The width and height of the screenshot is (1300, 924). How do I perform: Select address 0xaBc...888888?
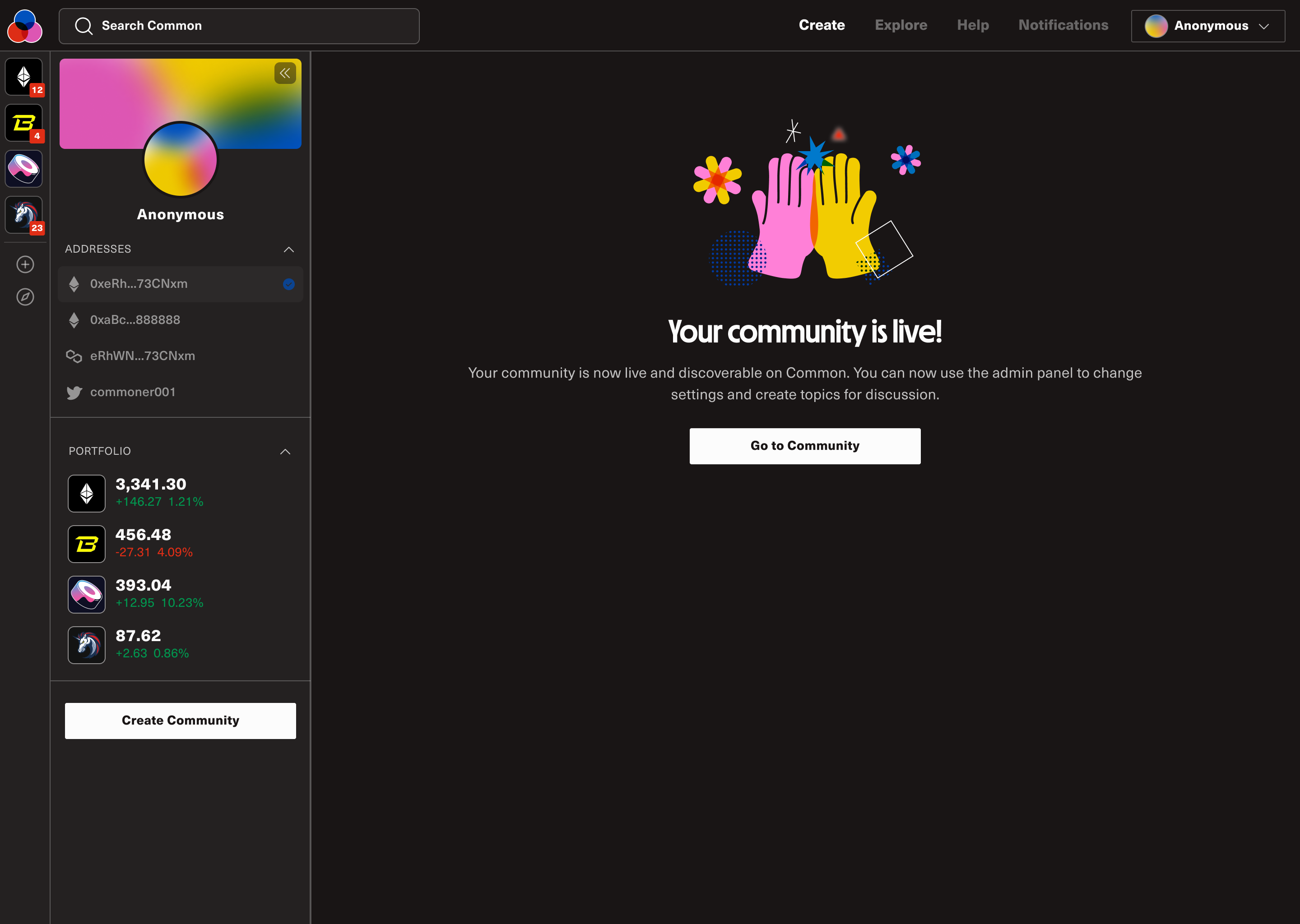pyautogui.click(x=135, y=320)
